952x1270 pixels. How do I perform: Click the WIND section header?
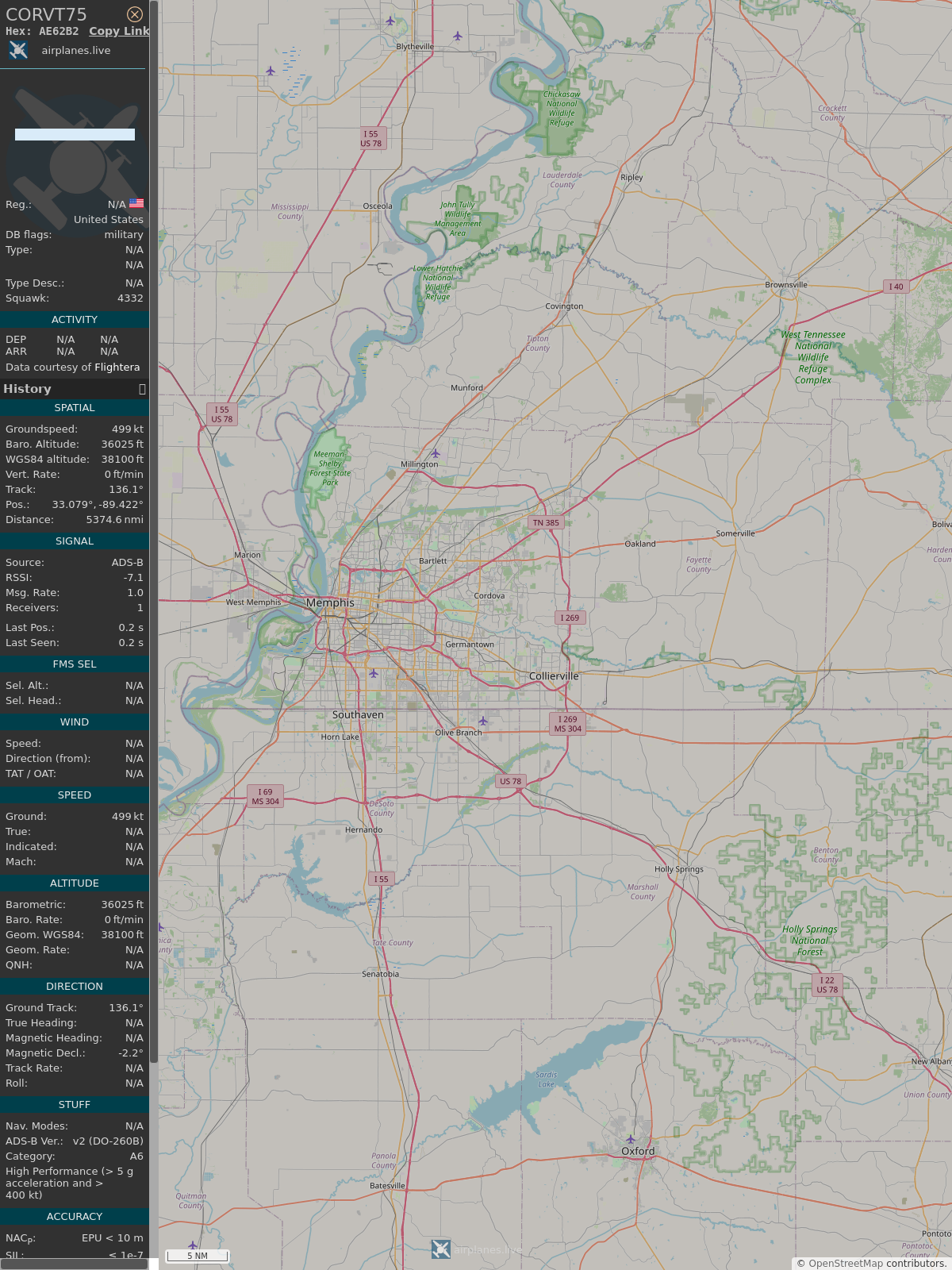(x=75, y=722)
